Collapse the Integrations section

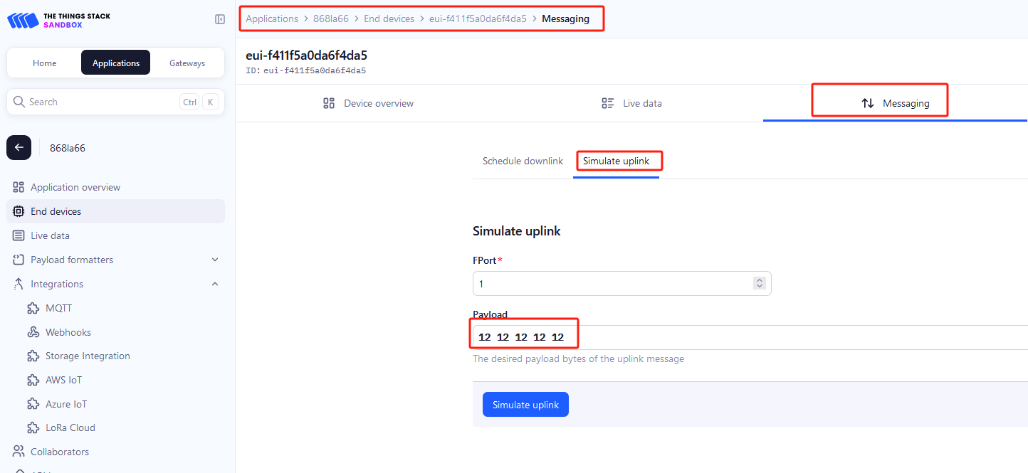[214, 284]
